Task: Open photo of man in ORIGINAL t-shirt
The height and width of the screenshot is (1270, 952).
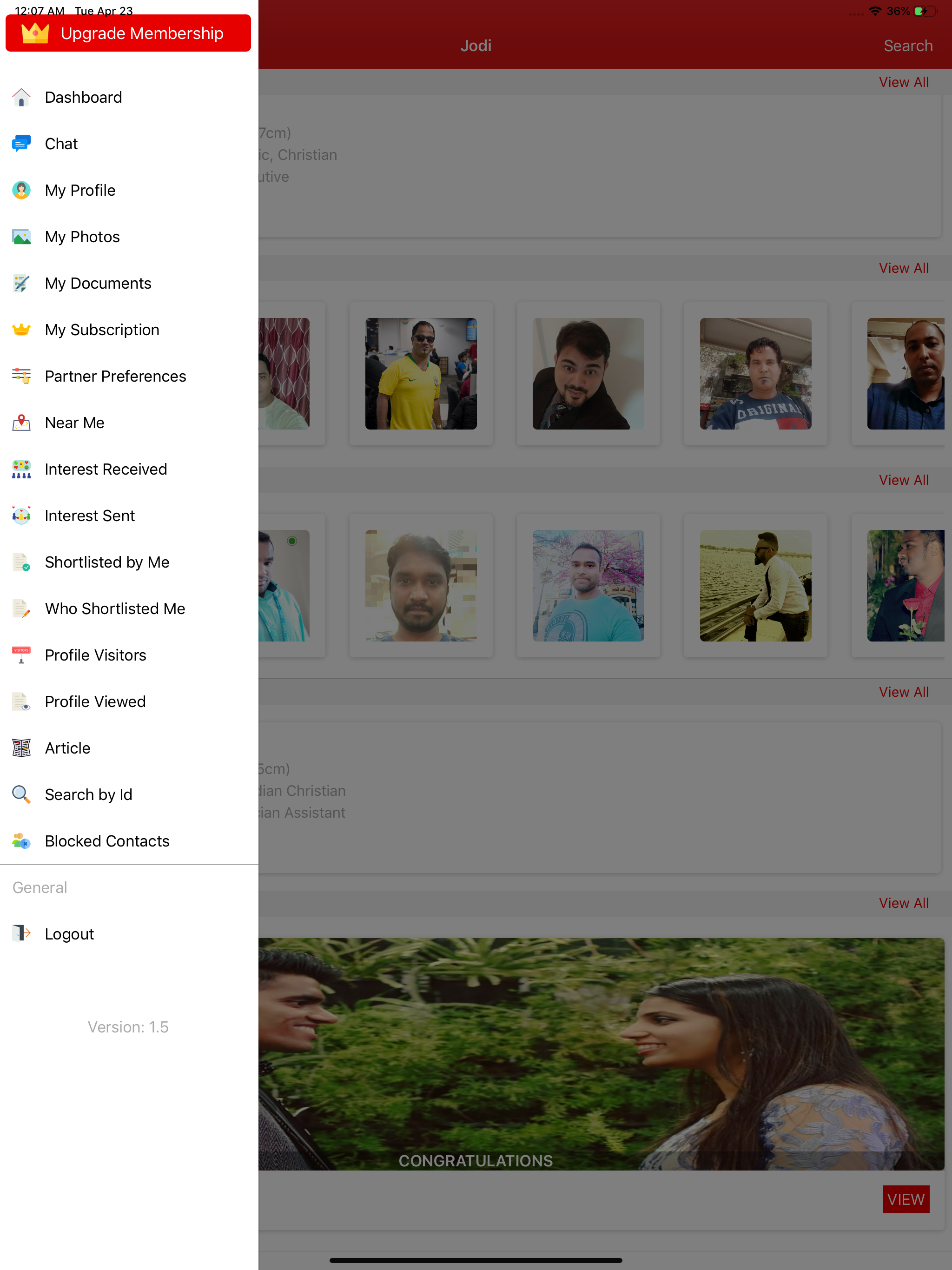Action: point(755,373)
